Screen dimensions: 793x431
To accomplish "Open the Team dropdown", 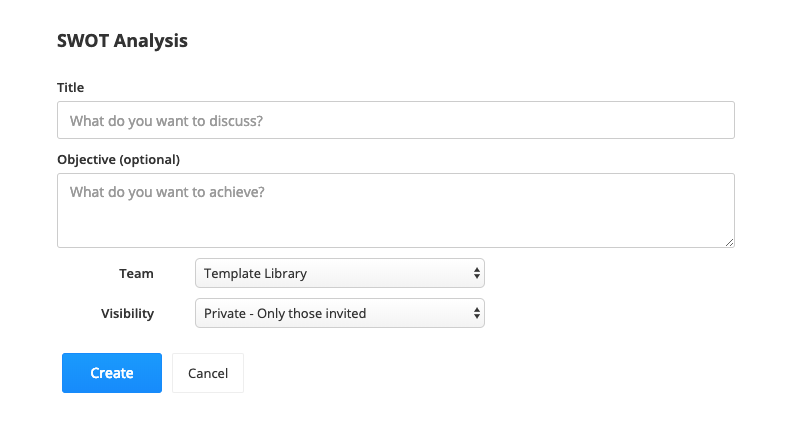I will (339, 273).
